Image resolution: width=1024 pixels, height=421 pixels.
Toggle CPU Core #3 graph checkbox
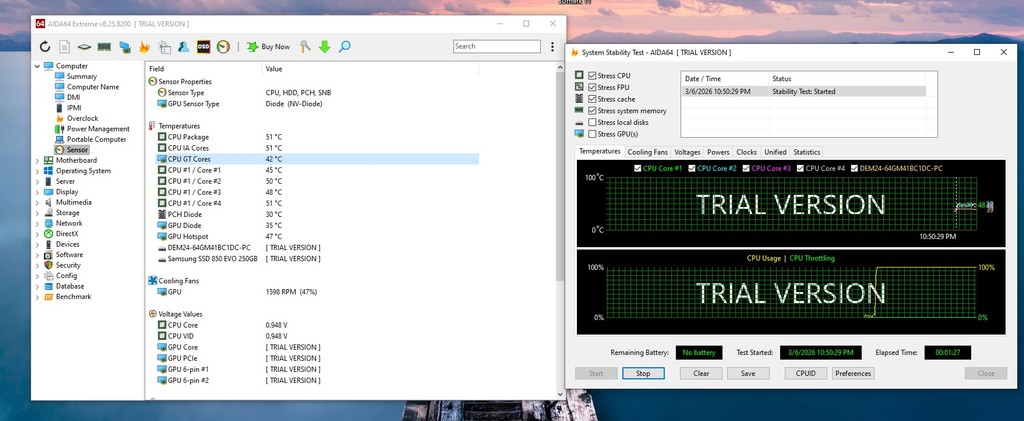[745, 168]
